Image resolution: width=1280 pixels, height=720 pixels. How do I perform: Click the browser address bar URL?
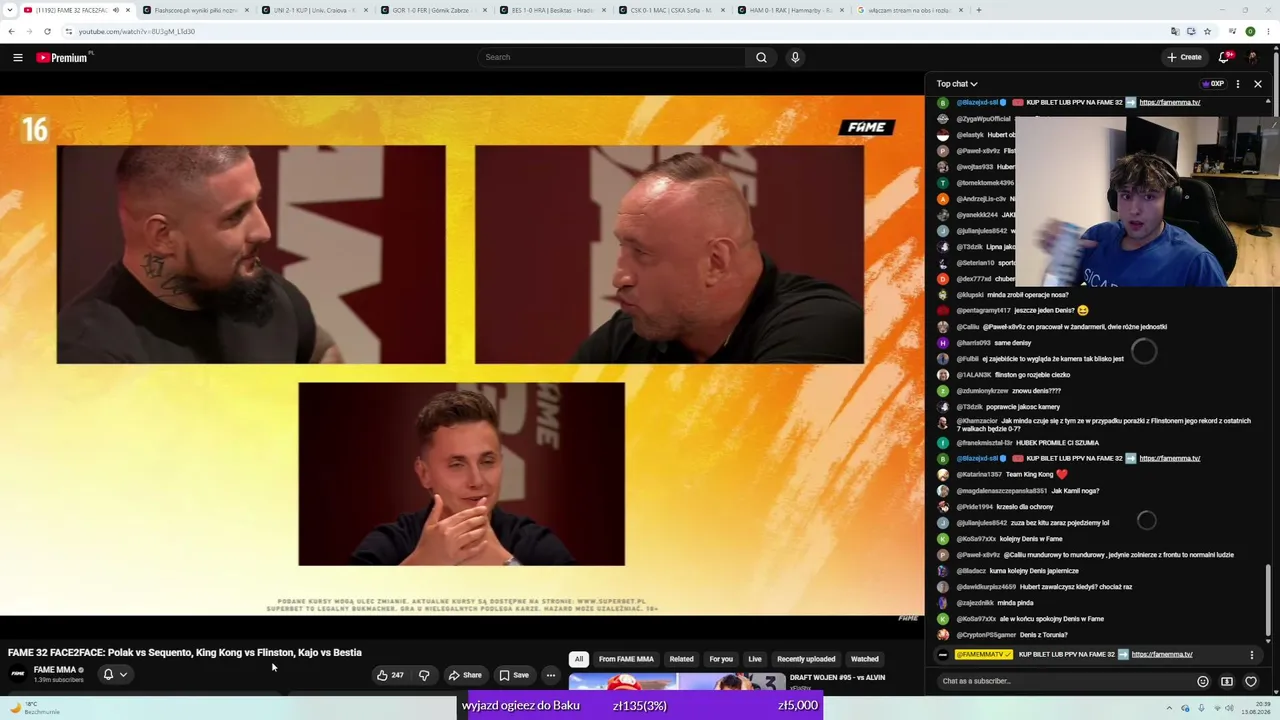pos(137,31)
